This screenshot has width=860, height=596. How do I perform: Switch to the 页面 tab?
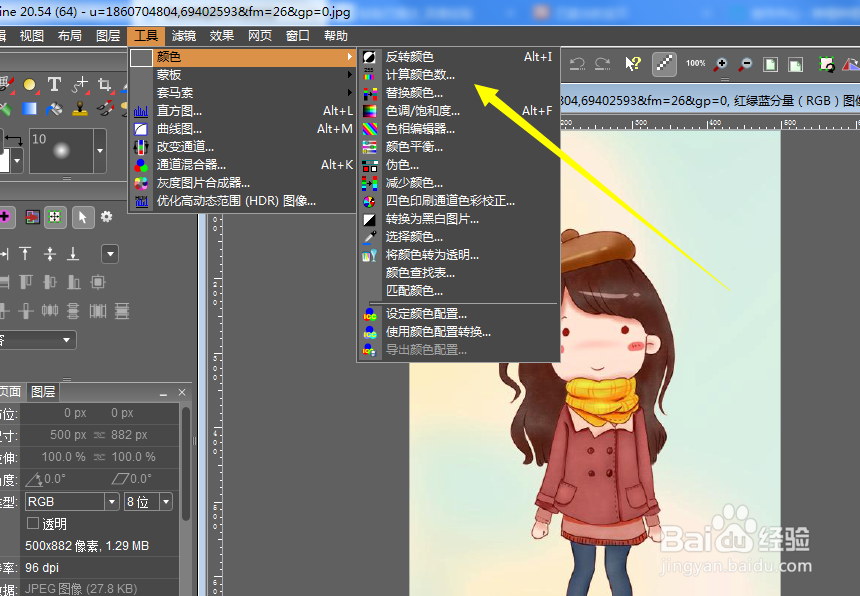coord(10,391)
